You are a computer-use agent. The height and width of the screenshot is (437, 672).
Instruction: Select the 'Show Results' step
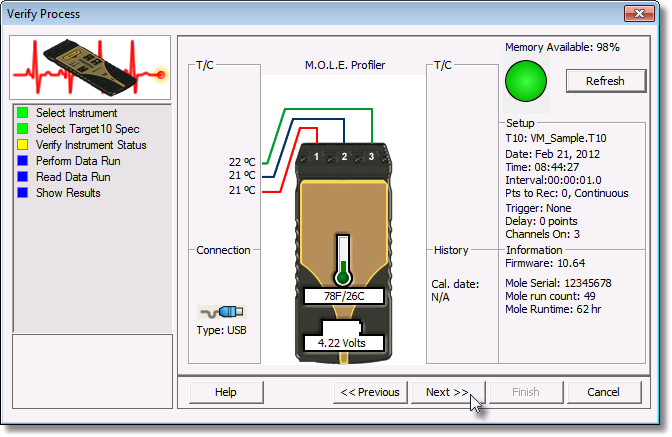[68, 193]
